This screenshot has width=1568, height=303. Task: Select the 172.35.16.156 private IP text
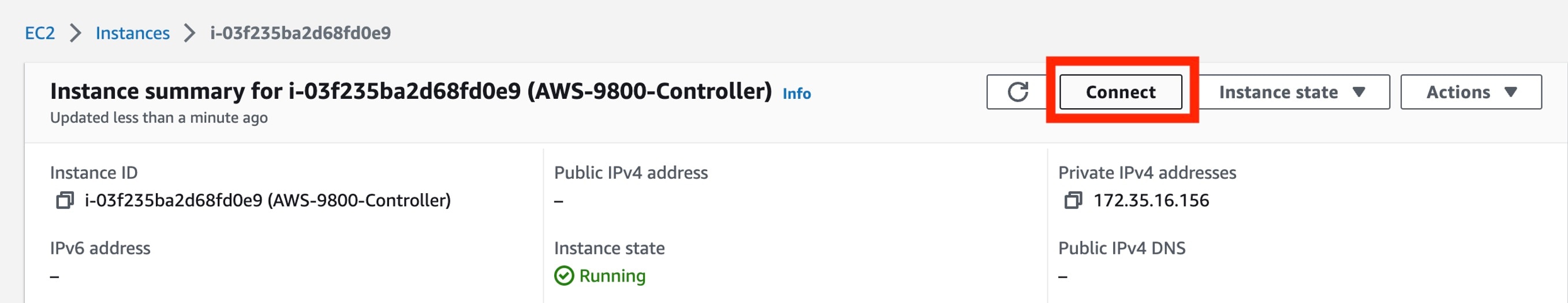pyautogui.click(x=1151, y=200)
